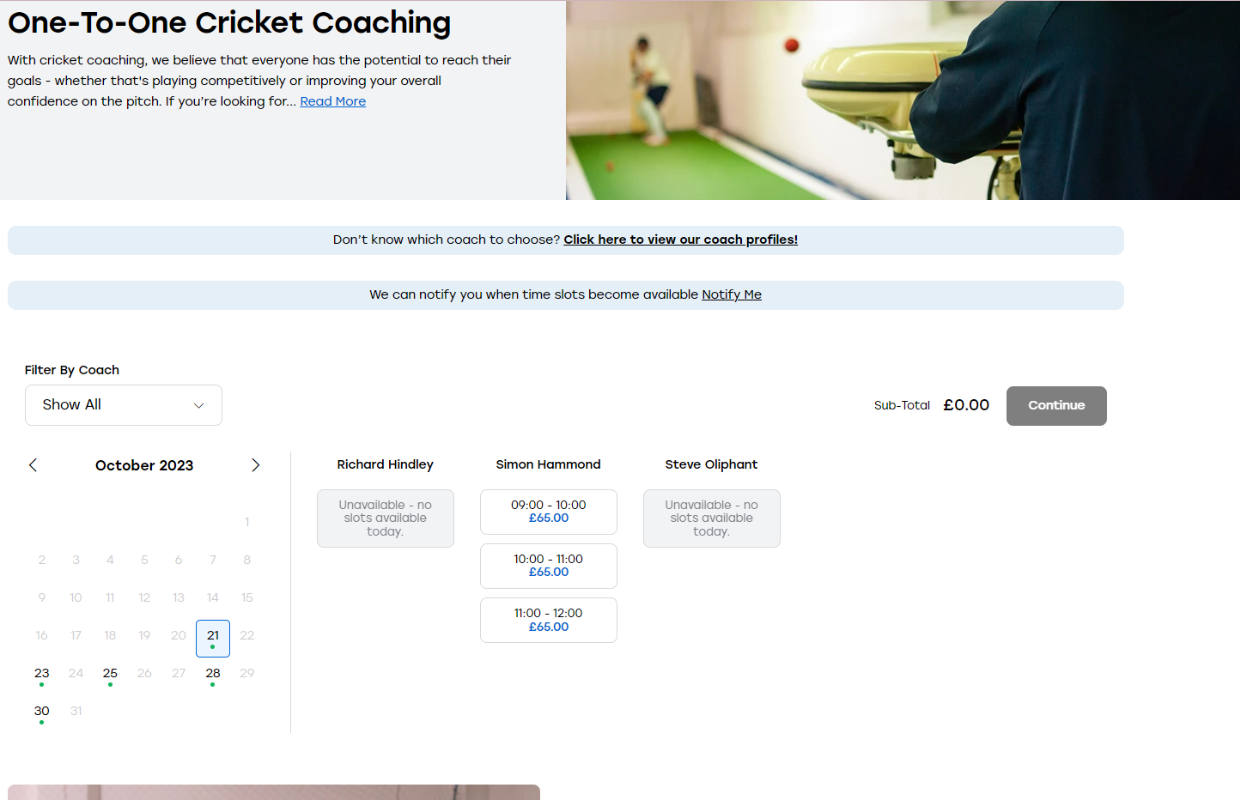Image resolution: width=1240 pixels, height=800 pixels.
Task: Click Richard Hindley's unavailable slot box
Action: pyautogui.click(x=385, y=518)
